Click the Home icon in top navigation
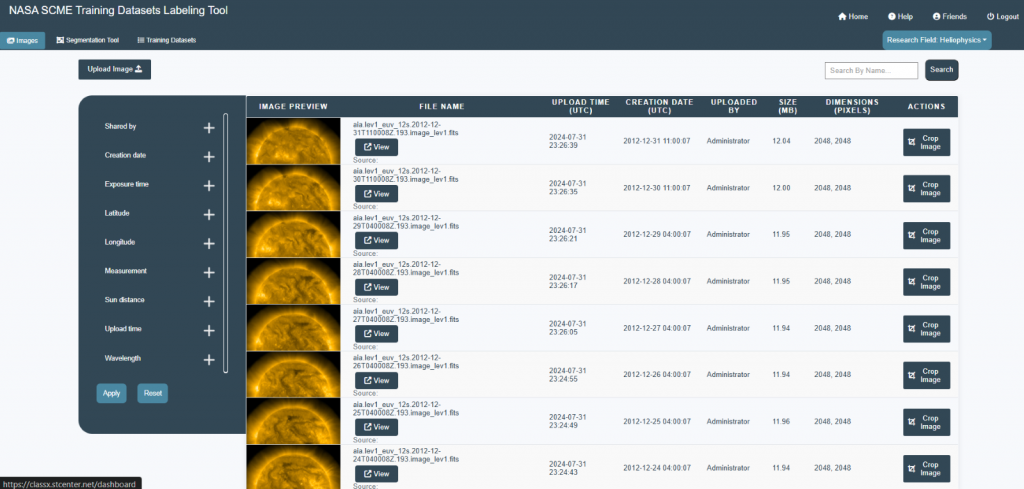 tap(842, 17)
